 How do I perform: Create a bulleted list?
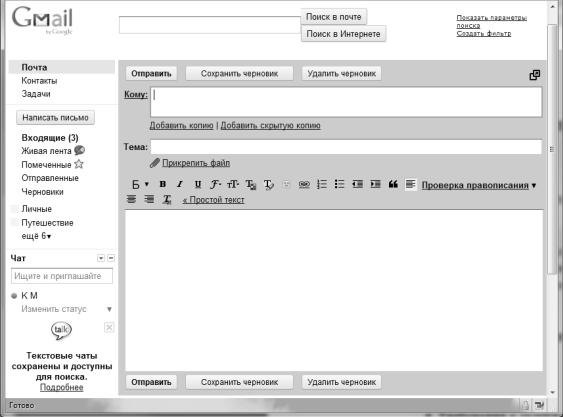(x=339, y=184)
